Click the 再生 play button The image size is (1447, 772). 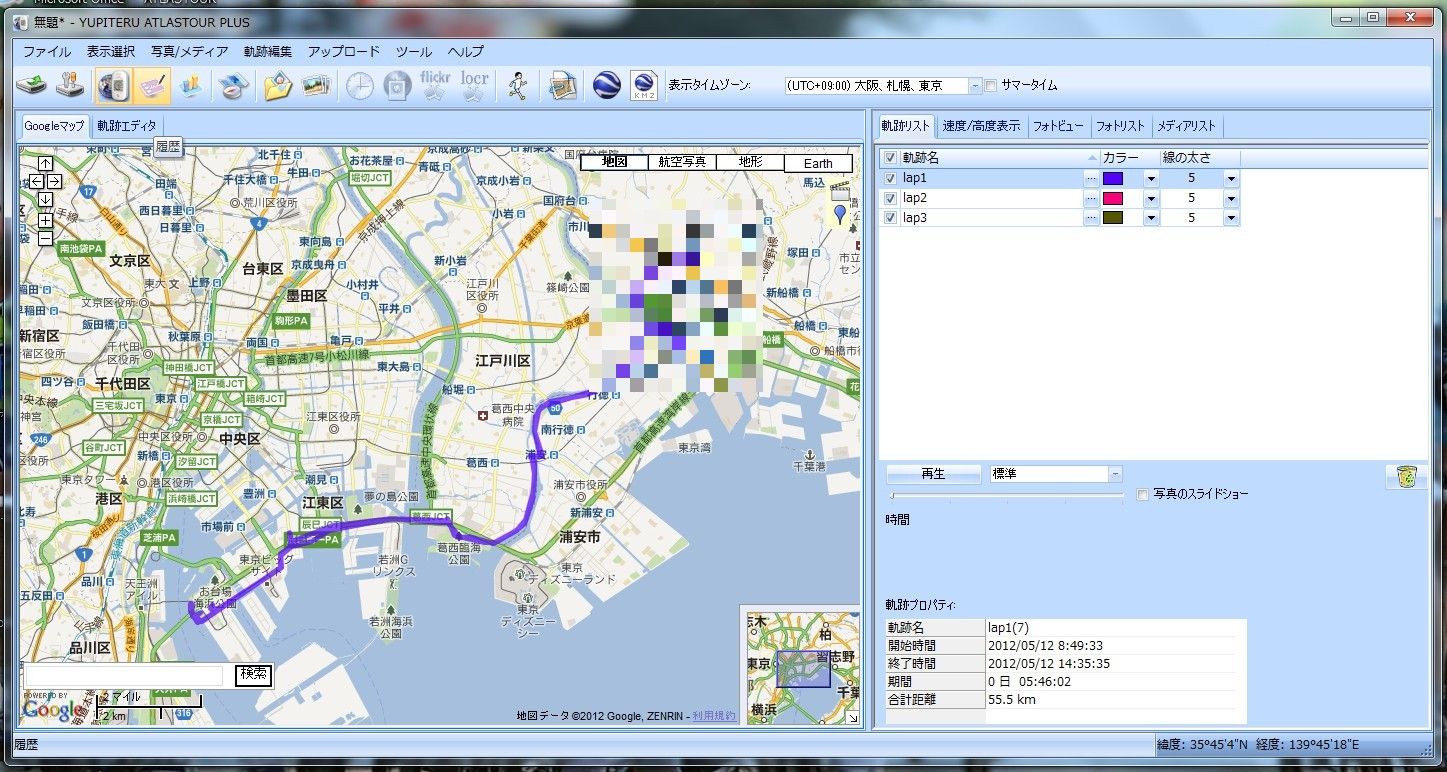pyautogui.click(x=933, y=474)
